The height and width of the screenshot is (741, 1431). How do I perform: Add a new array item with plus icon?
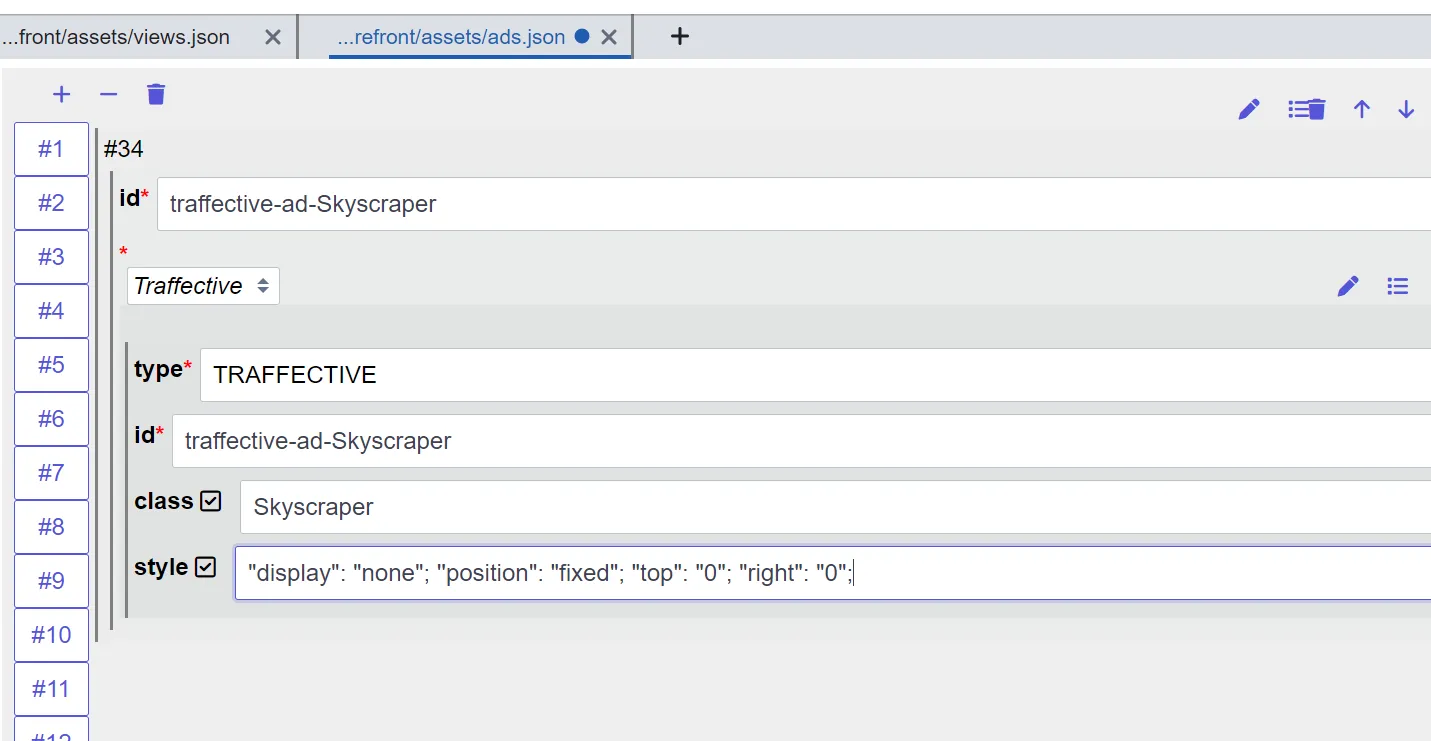(x=62, y=95)
